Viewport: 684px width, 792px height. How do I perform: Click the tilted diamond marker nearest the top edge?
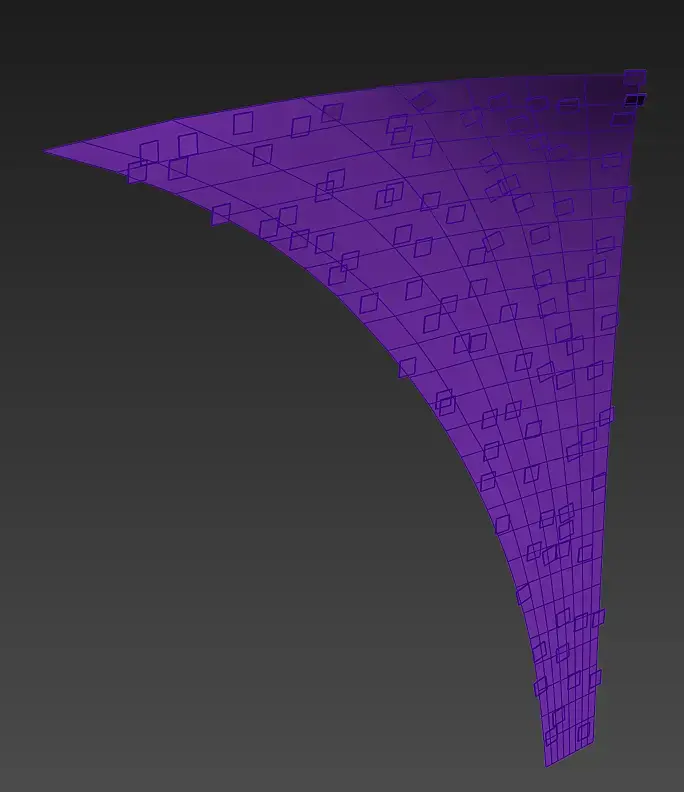coord(423,101)
